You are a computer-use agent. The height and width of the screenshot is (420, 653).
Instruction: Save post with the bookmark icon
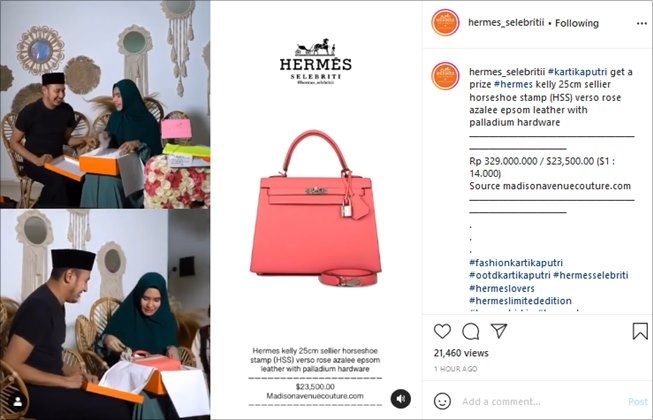click(640, 331)
